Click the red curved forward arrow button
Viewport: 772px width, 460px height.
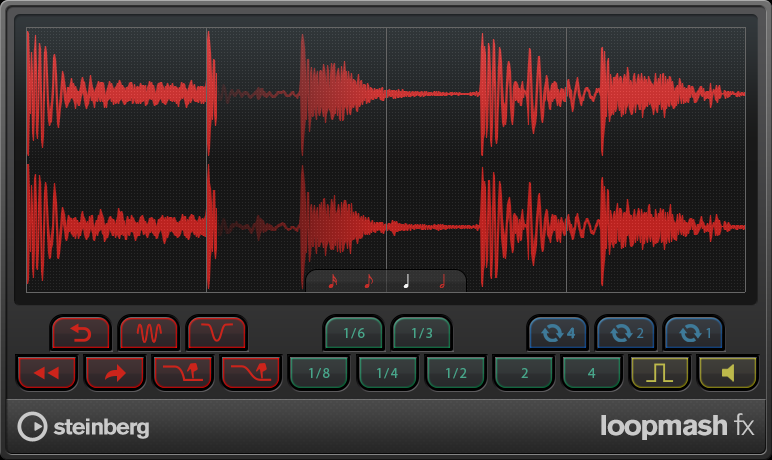(115, 373)
